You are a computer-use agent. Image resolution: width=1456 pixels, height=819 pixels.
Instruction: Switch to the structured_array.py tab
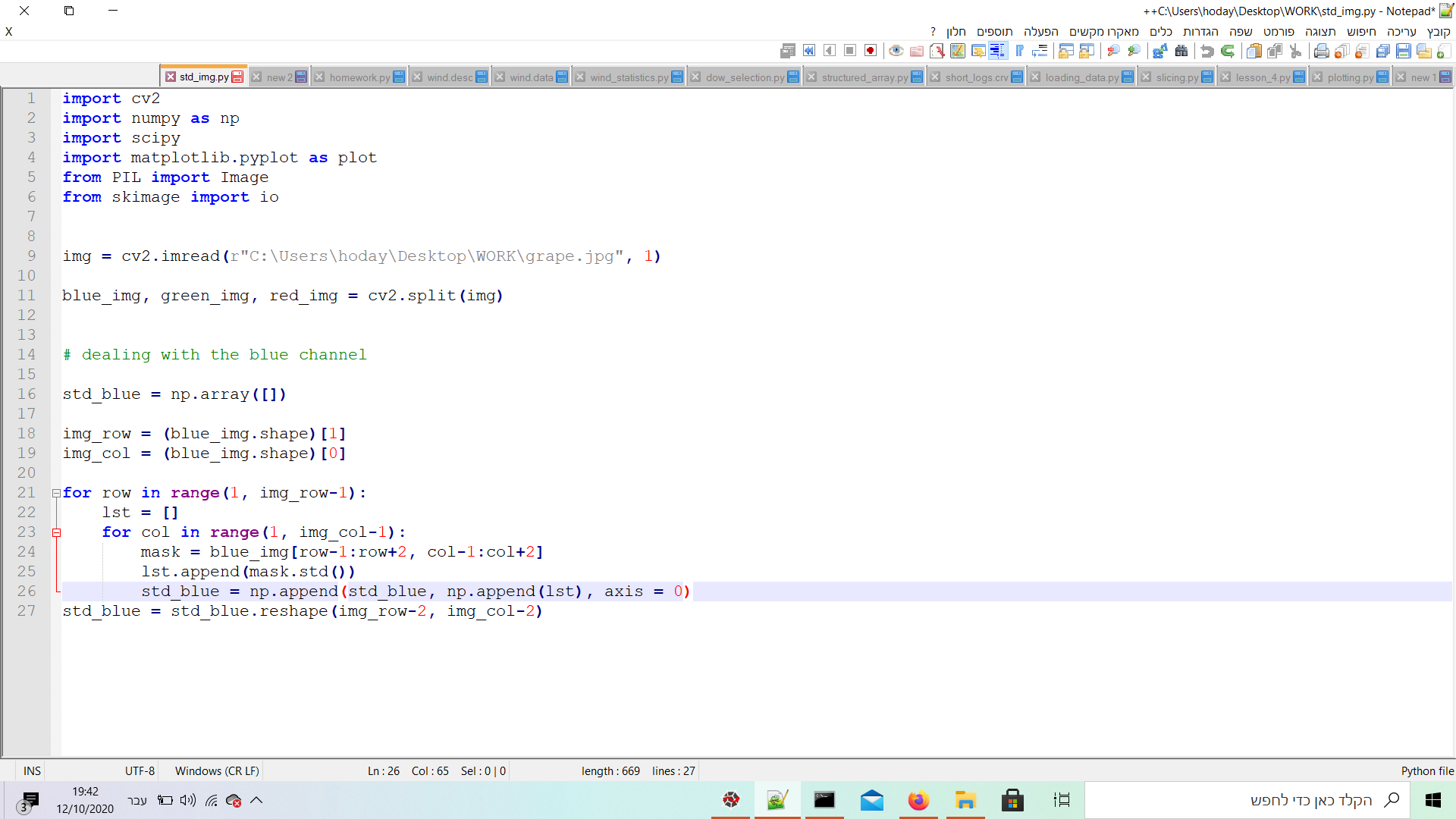pyautogui.click(x=864, y=77)
